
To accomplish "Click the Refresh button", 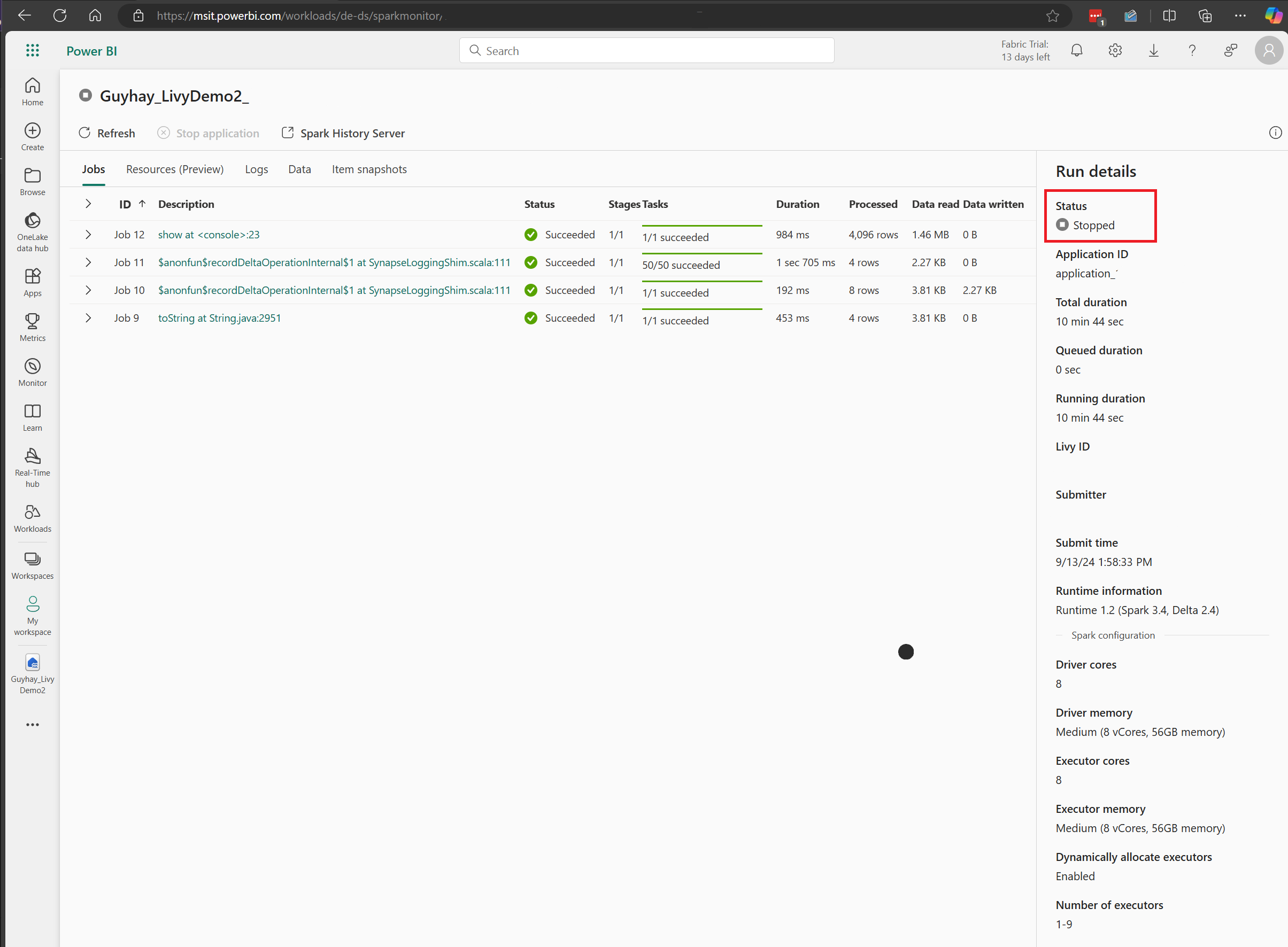I will point(108,133).
